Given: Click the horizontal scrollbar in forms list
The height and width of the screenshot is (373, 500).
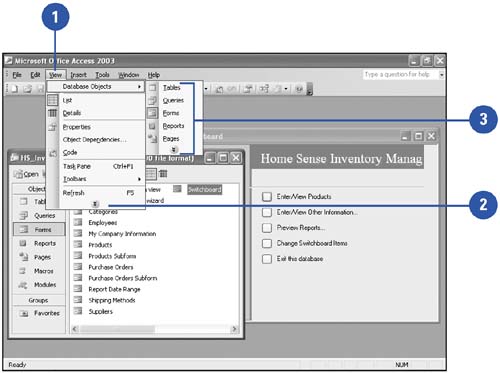Looking at the screenshot, I should 155,329.
